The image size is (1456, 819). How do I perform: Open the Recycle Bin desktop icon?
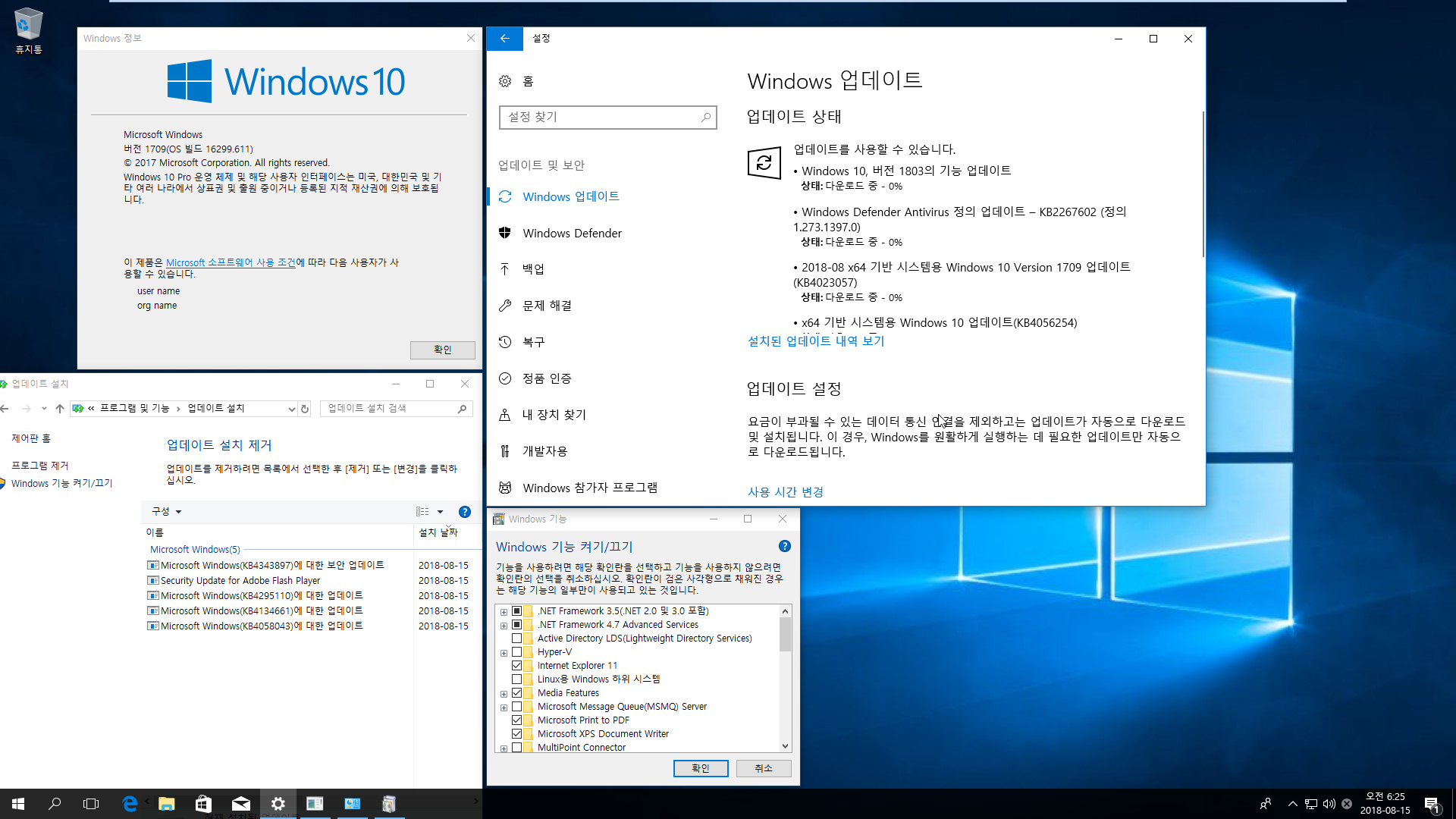pyautogui.click(x=28, y=30)
